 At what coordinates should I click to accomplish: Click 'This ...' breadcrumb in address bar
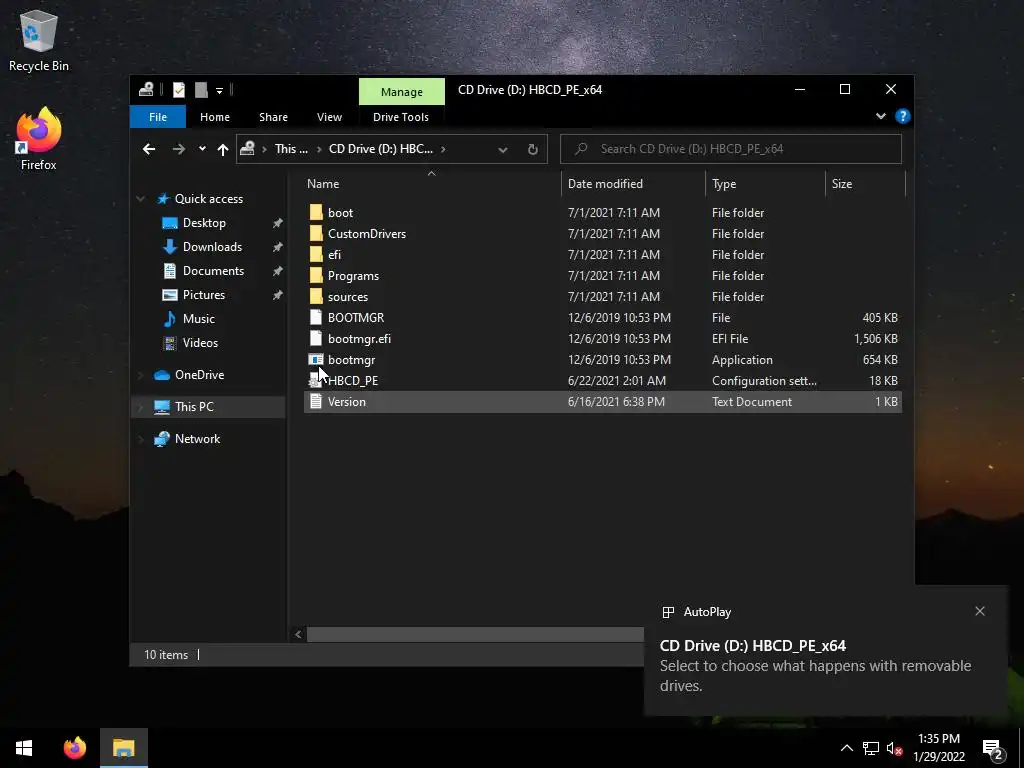click(291, 149)
